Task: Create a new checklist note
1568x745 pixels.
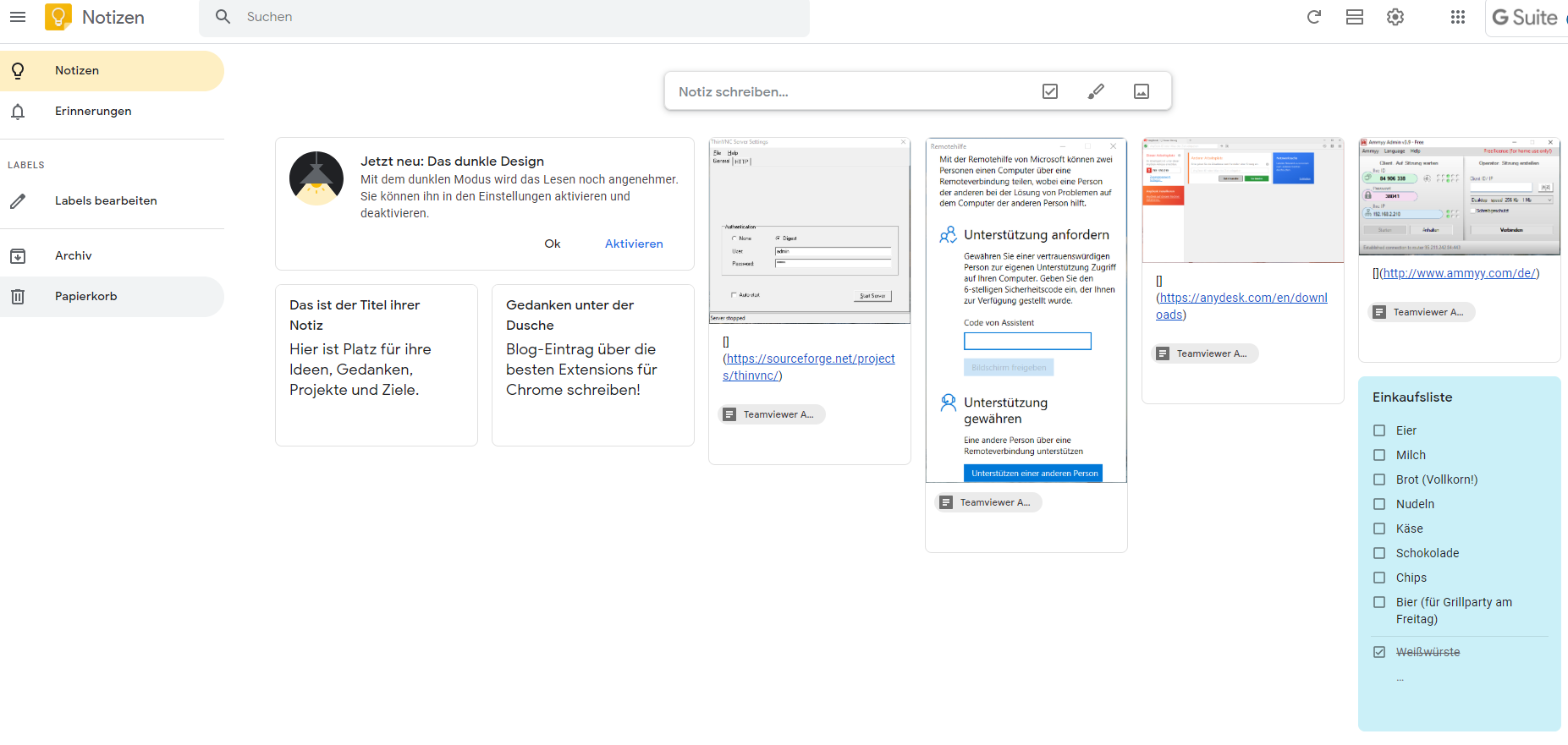Action: coord(1050,91)
